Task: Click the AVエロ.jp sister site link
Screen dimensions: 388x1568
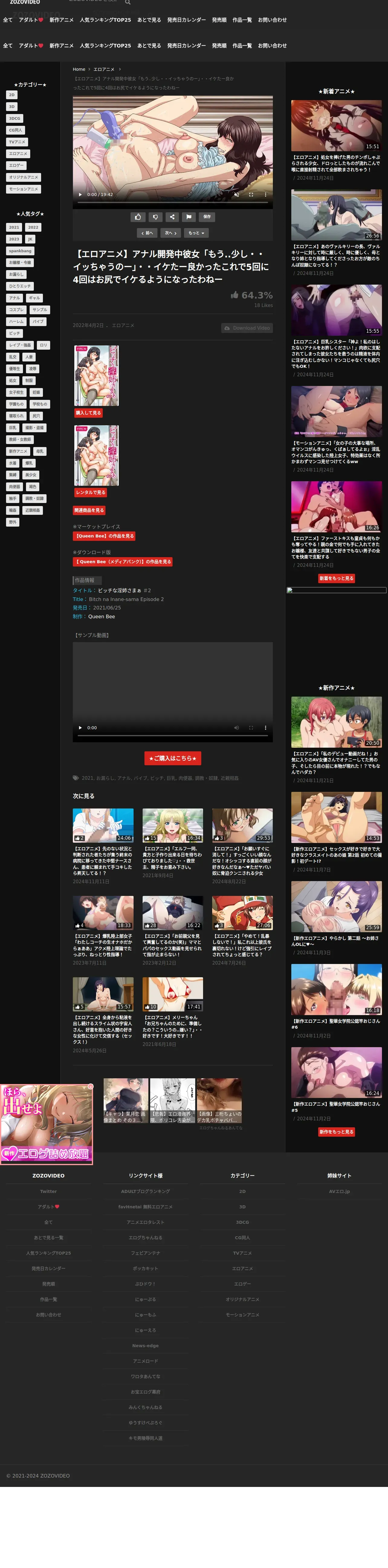Action: (x=339, y=1192)
